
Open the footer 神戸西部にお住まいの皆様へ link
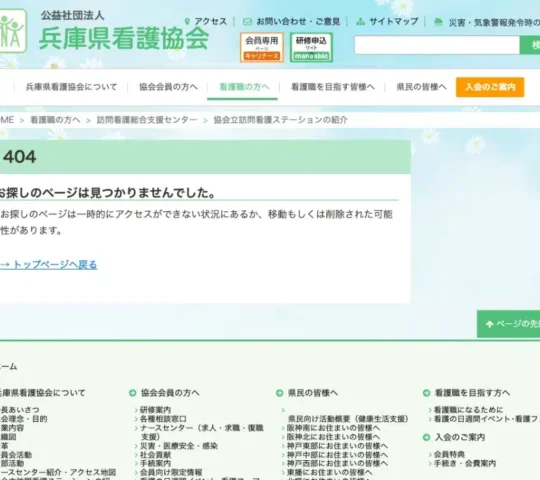[x=337, y=463]
